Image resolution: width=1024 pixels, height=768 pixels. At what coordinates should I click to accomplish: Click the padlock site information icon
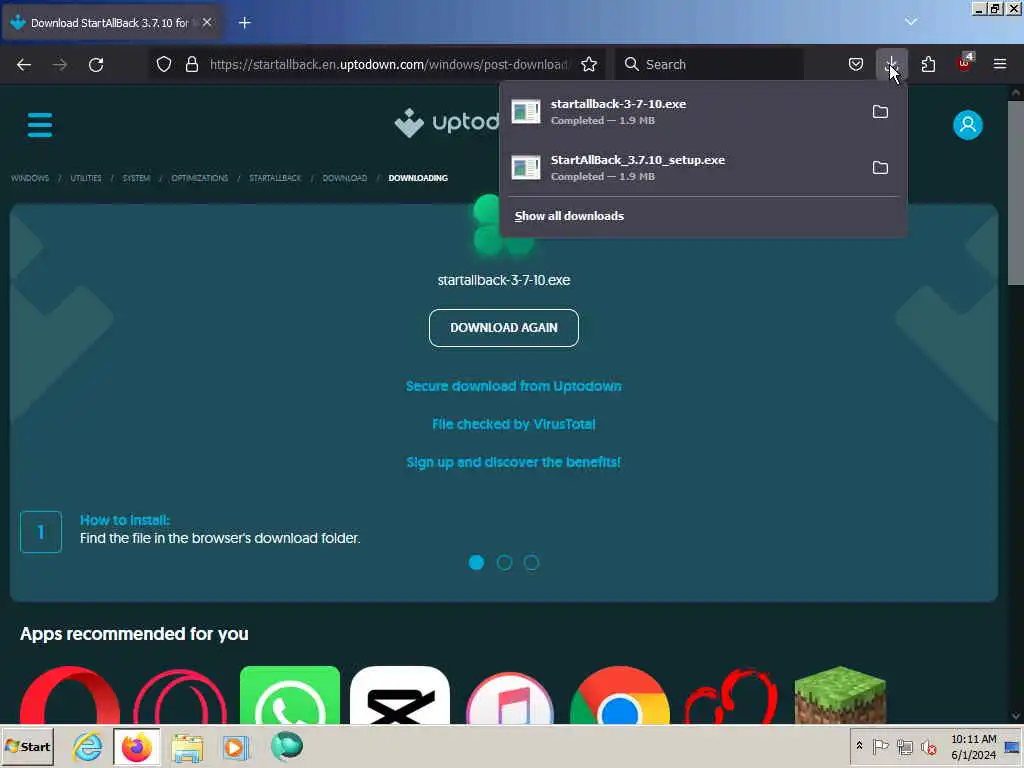click(191, 64)
